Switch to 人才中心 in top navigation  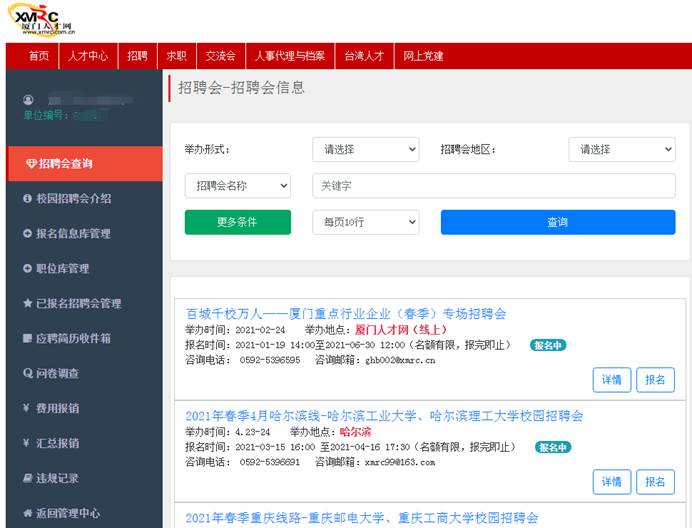tap(88, 56)
